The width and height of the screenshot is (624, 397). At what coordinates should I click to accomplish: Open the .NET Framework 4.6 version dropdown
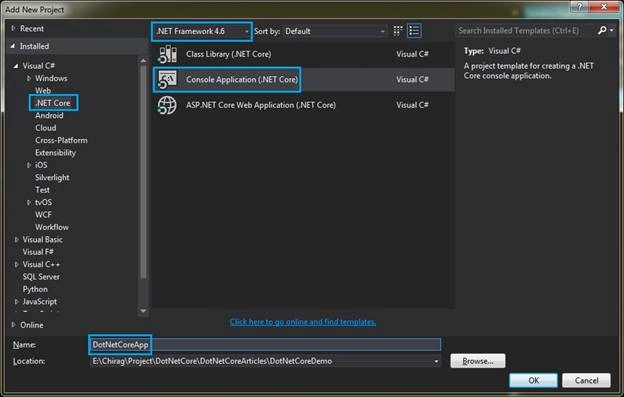202,31
